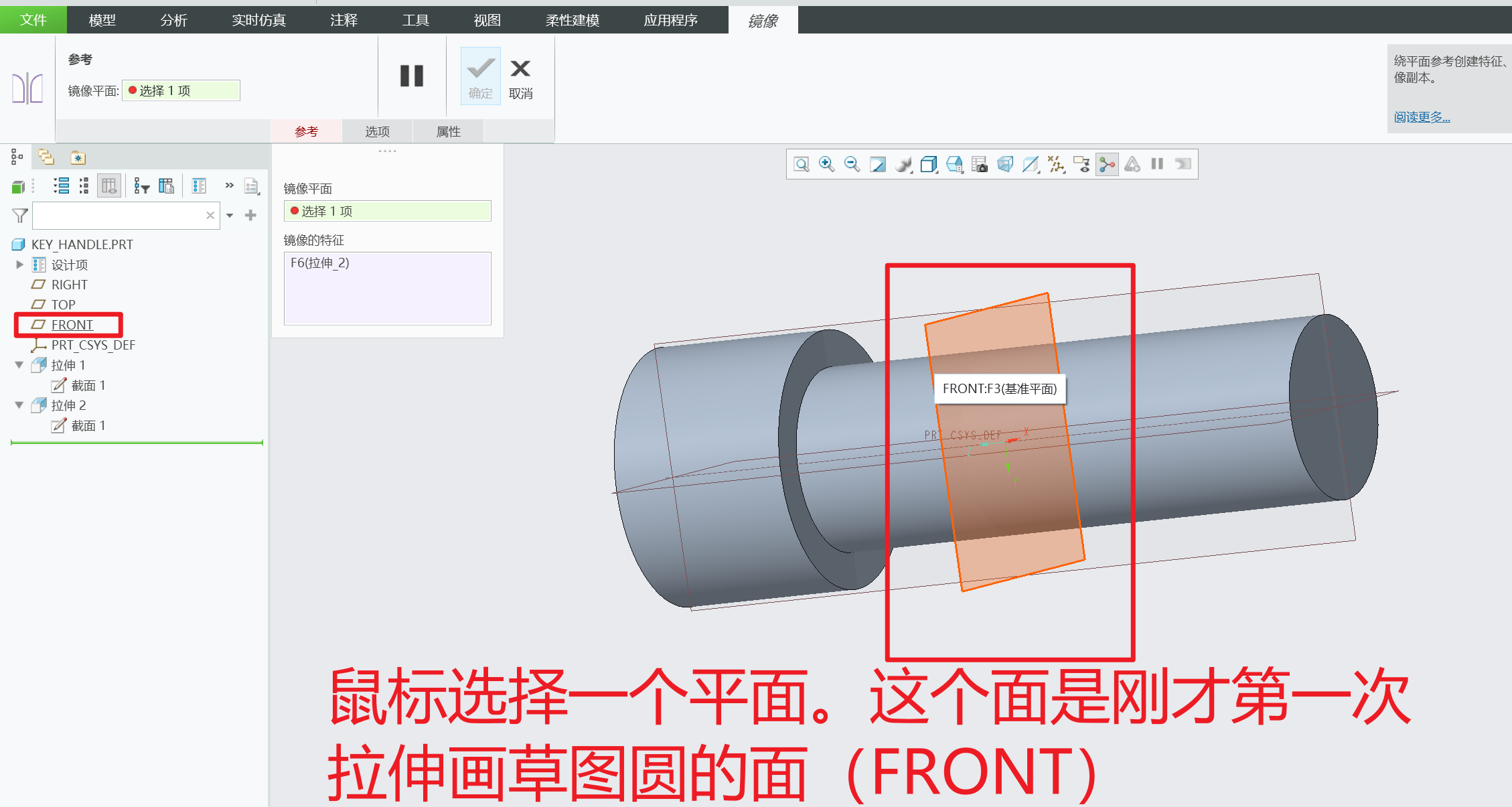Open the 阅读更多 help link
Viewport: 1512px width, 807px height.
click(x=1422, y=117)
